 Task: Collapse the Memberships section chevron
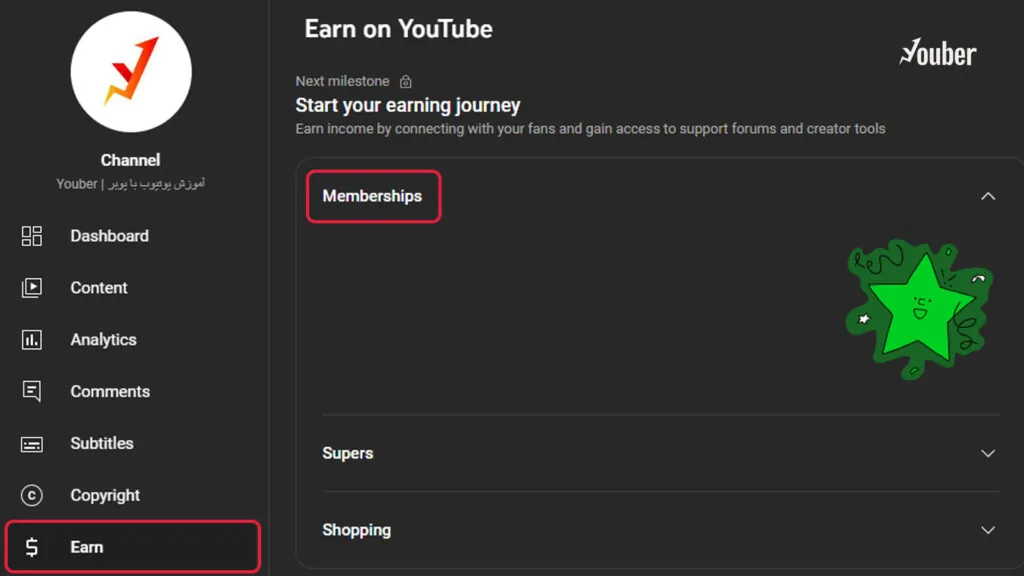(987, 196)
